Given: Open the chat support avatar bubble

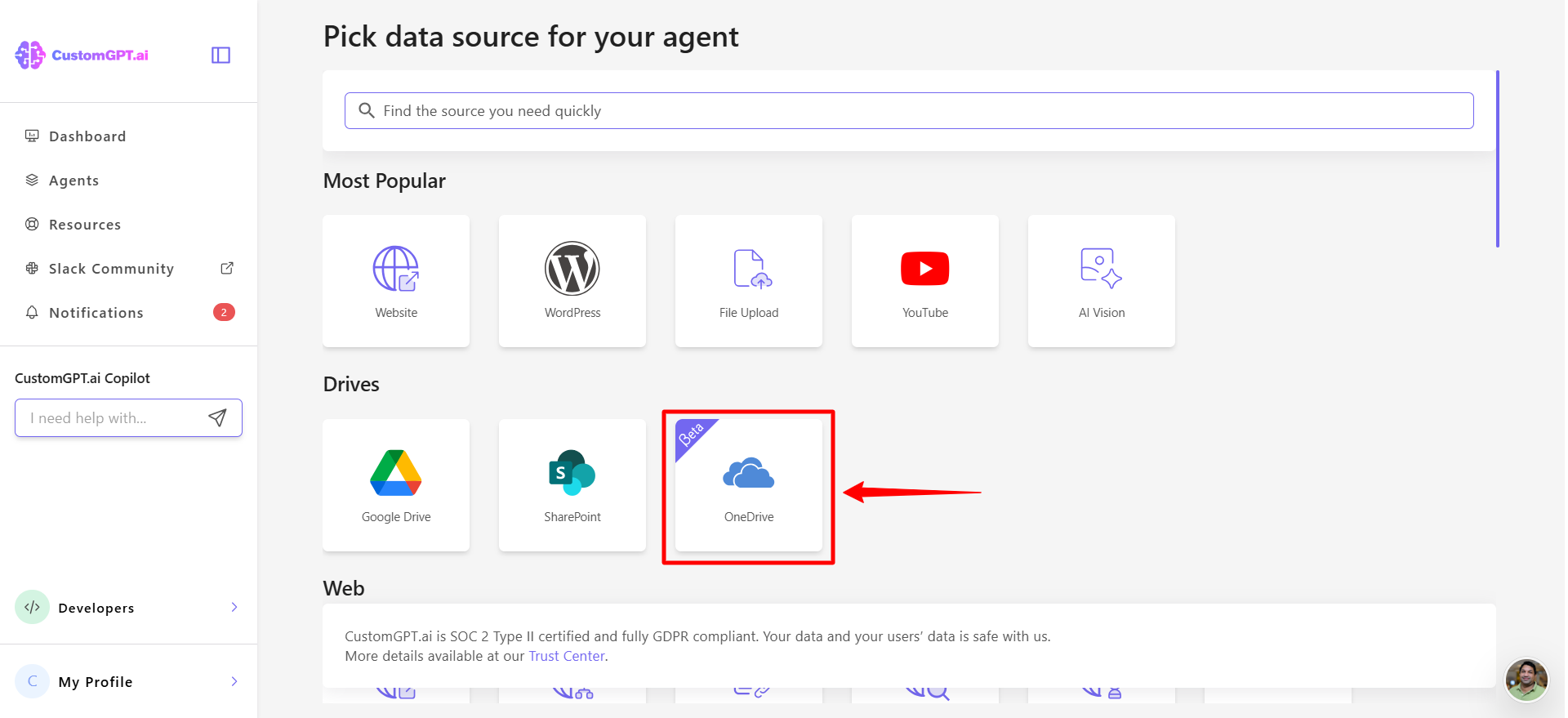Looking at the screenshot, I should pyautogui.click(x=1526, y=679).
